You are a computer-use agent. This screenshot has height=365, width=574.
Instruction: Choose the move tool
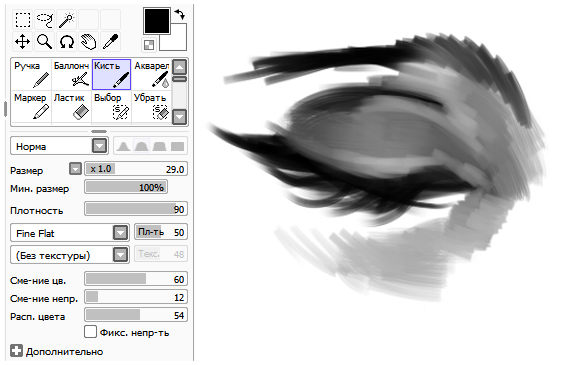click(23, 41)
